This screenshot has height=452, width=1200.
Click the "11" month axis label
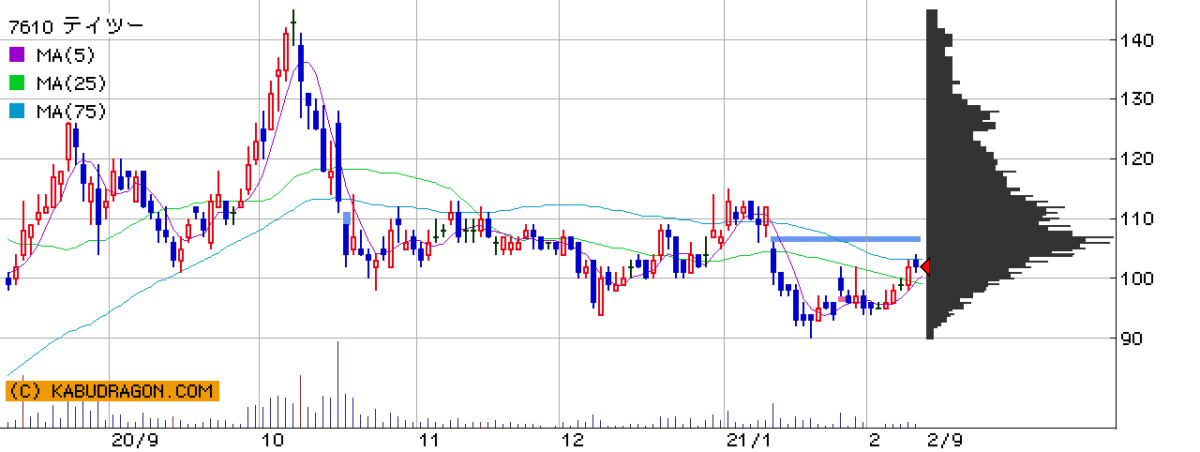point(430,440)
